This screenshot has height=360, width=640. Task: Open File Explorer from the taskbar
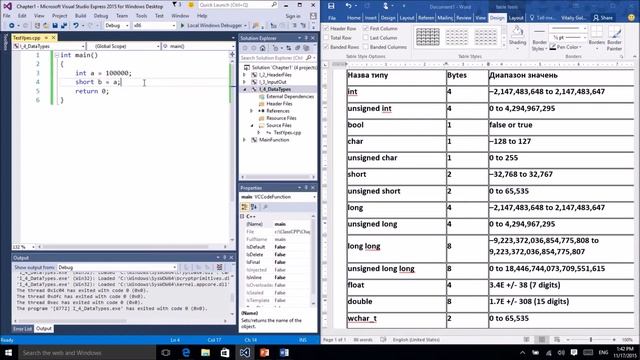[205, 352]
